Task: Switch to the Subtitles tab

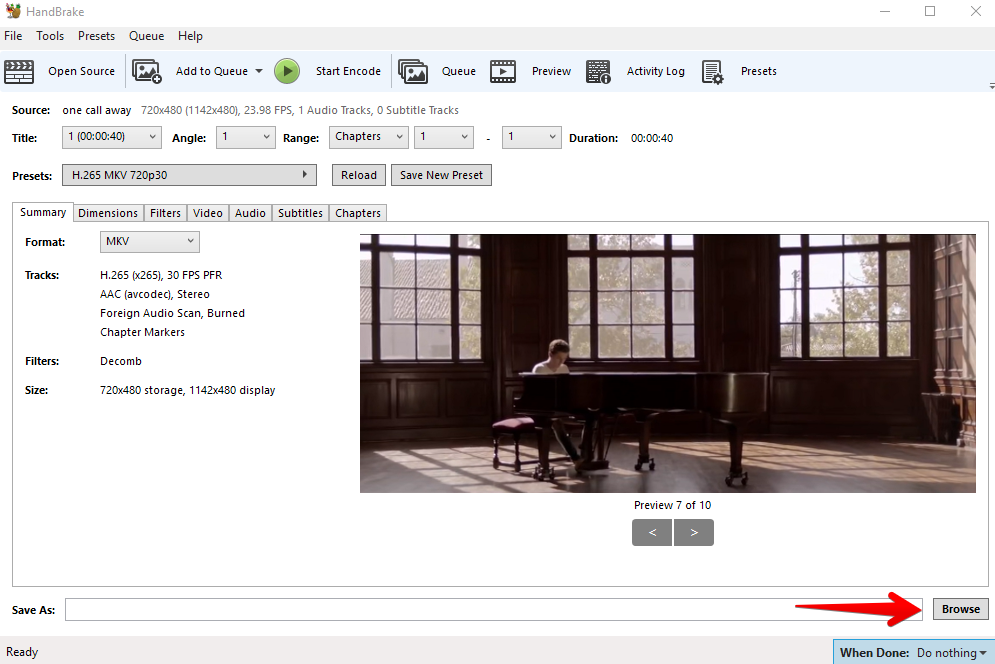Action: pyautogui.click(x=301, y=213)
